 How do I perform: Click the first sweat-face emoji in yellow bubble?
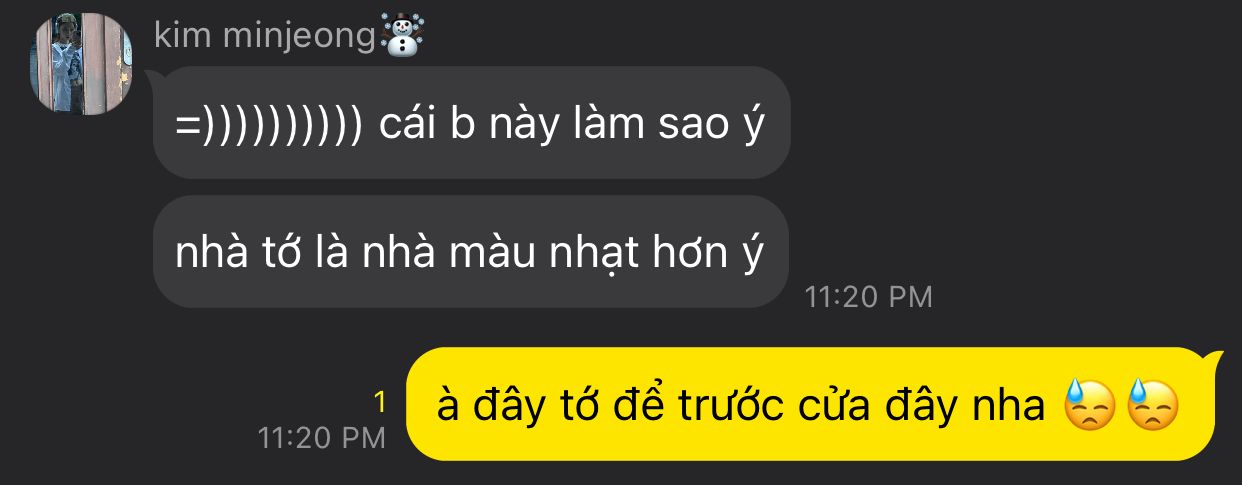tap(1090, 405)
